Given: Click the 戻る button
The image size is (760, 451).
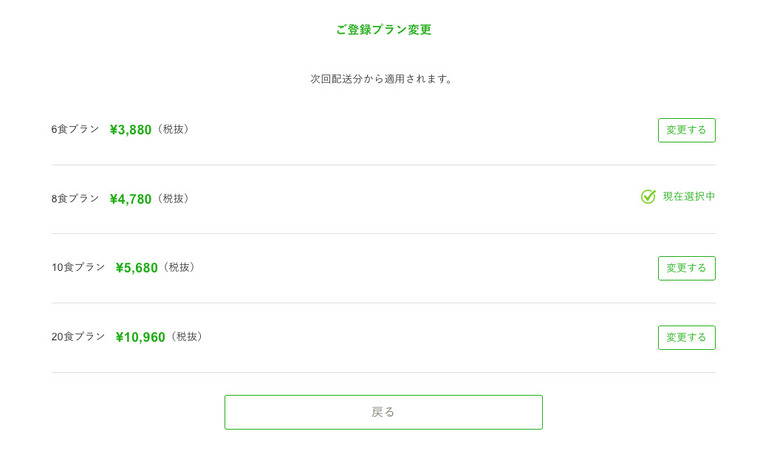Looking at the screenshot, I should (x=383, y=412).
